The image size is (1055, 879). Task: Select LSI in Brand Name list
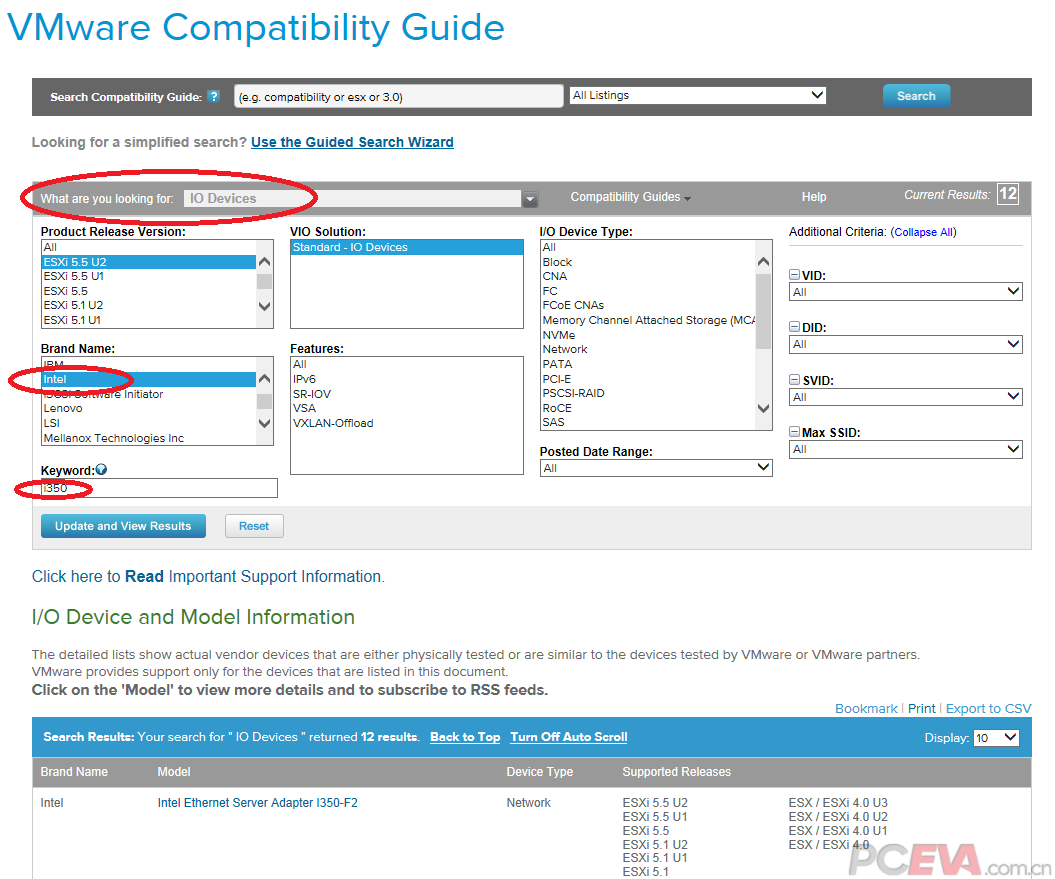149,423
